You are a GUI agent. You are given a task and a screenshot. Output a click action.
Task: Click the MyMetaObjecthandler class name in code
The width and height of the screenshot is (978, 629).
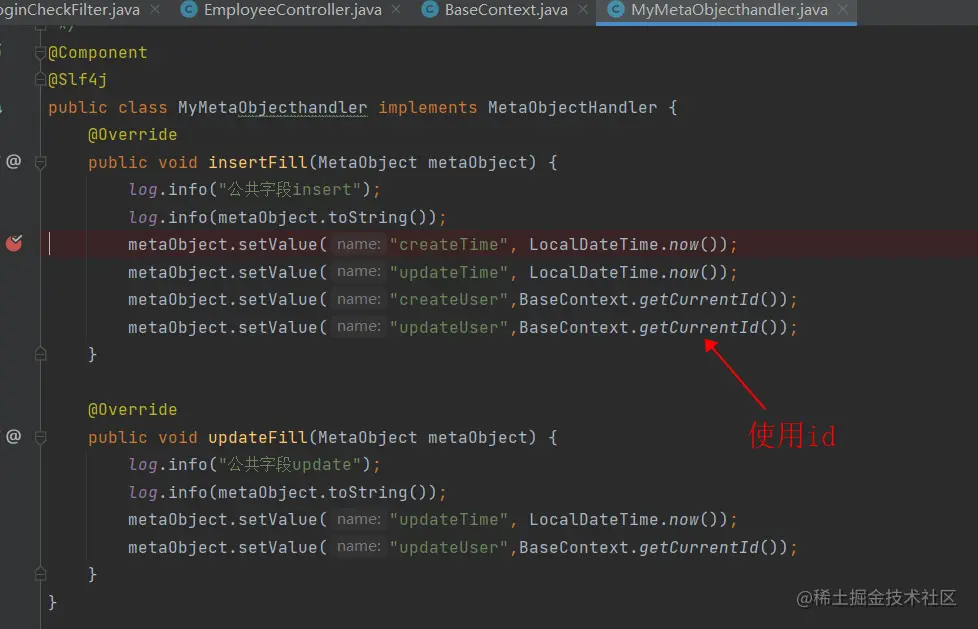pyautogui.click(x=273, y=107)
